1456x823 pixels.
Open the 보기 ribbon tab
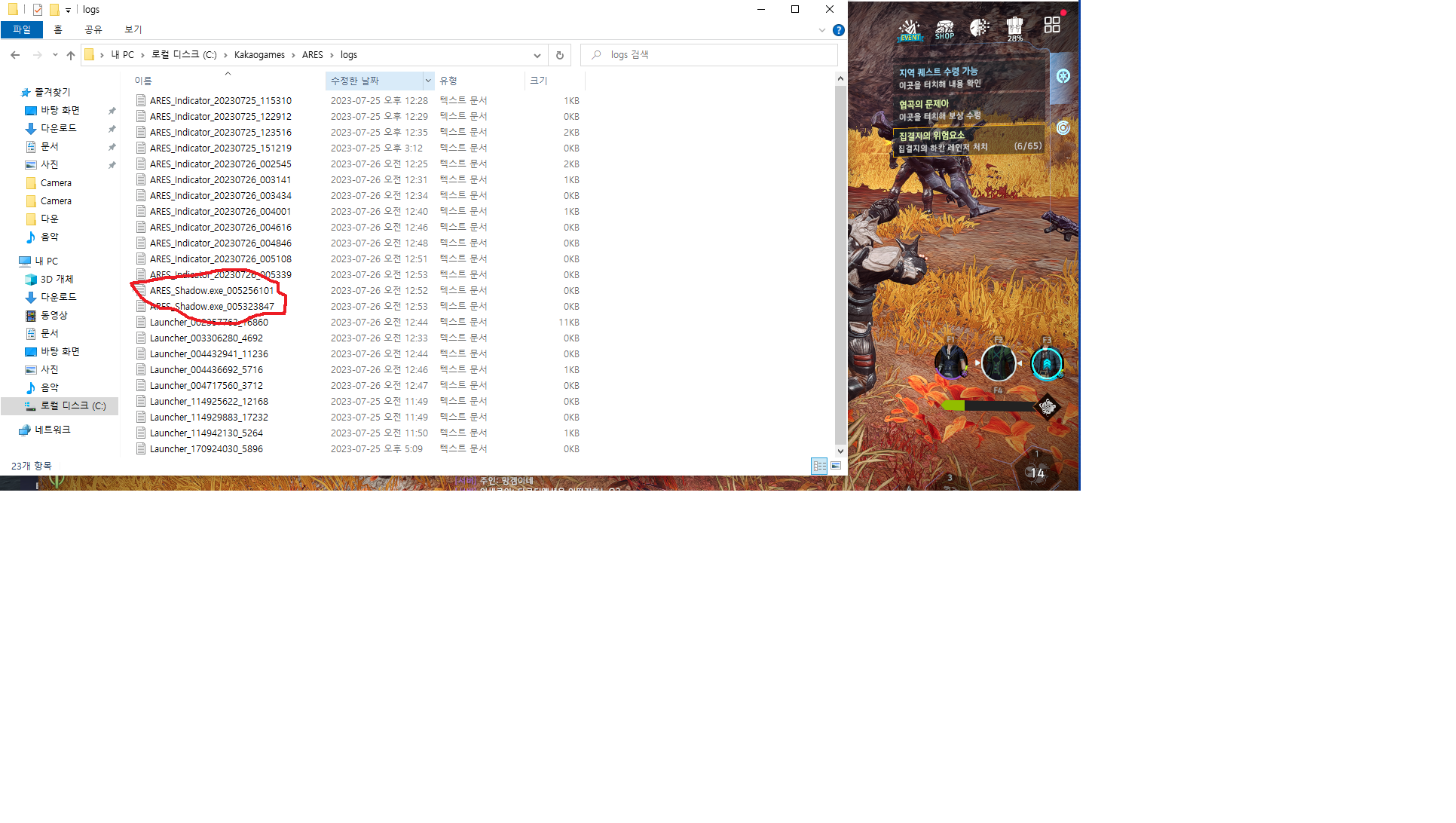coord(133,29)
